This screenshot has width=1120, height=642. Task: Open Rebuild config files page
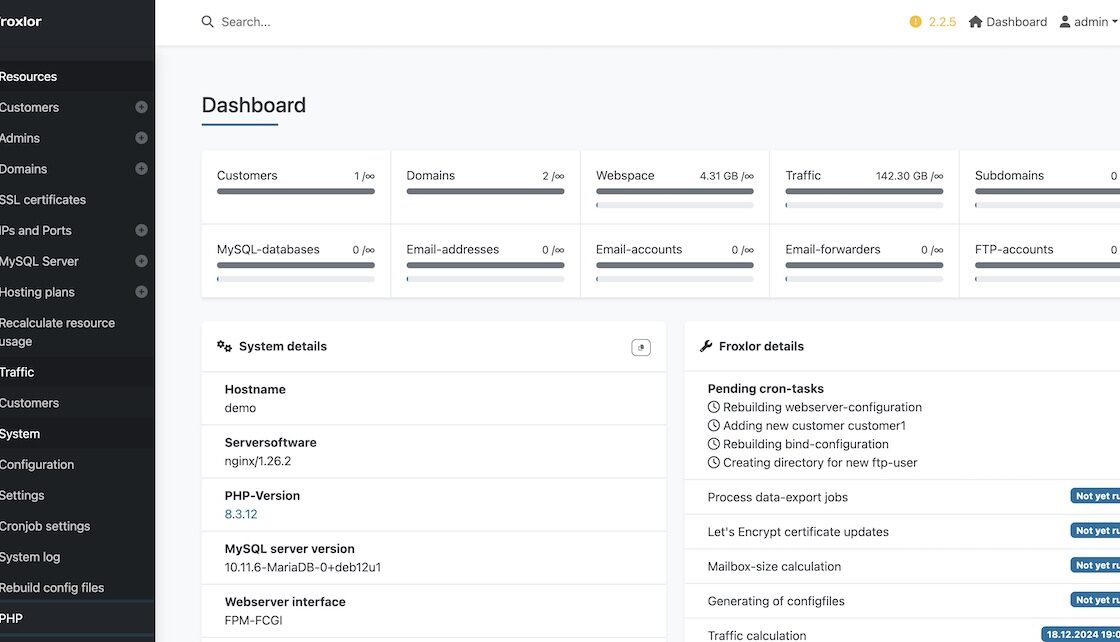tap(52, 588)
